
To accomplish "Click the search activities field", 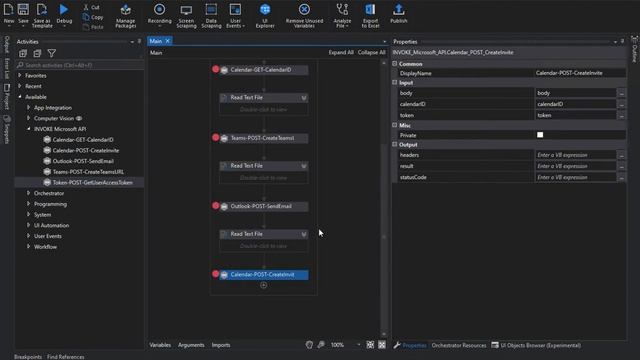I will pos(80,65).
